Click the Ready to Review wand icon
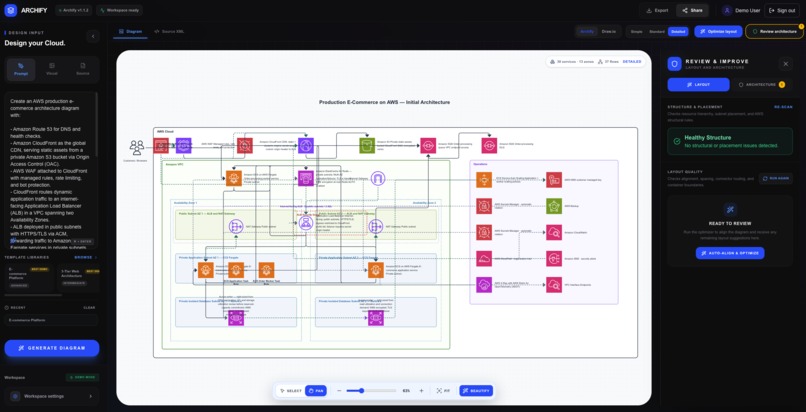 (x=730, y=209)
